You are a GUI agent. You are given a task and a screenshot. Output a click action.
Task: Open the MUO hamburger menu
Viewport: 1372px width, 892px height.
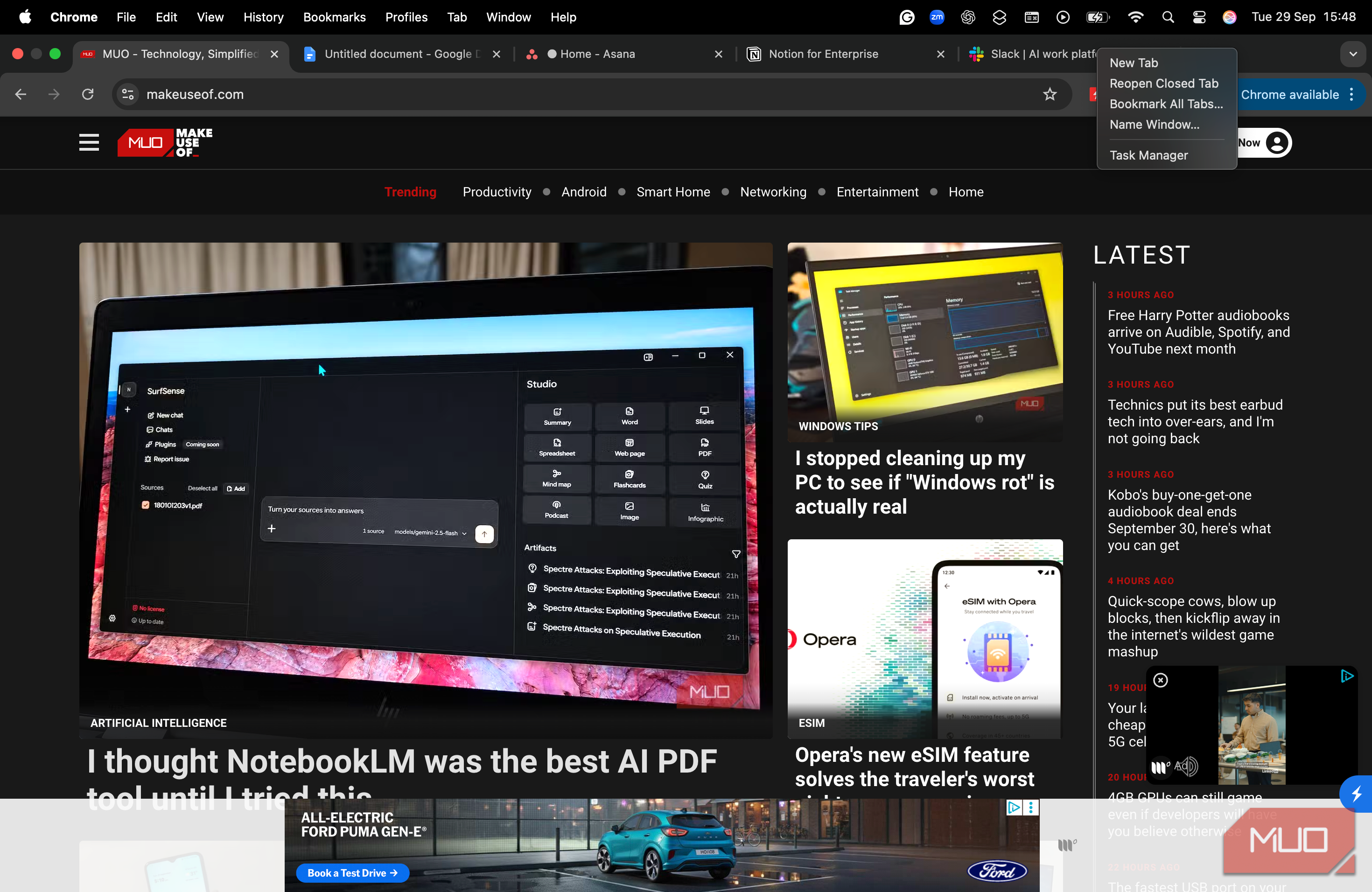point(89,142)
